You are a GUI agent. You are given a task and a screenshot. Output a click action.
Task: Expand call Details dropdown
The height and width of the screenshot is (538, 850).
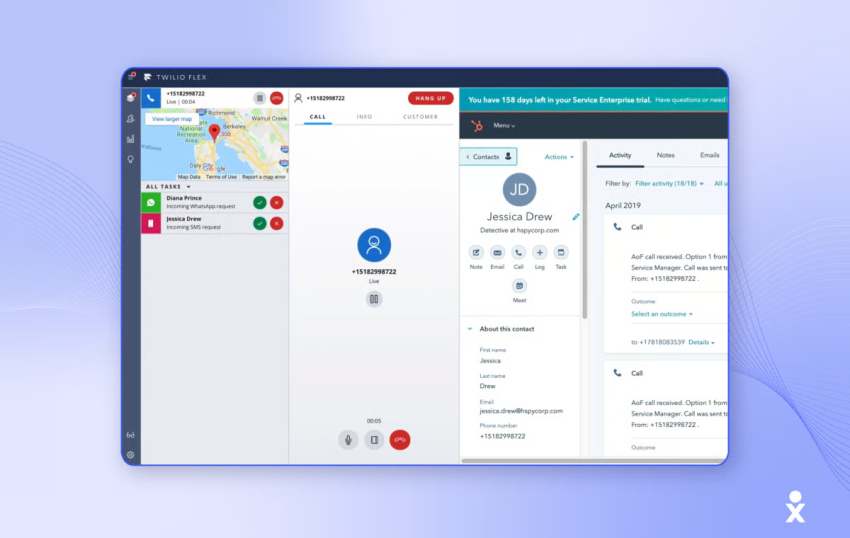701,342
